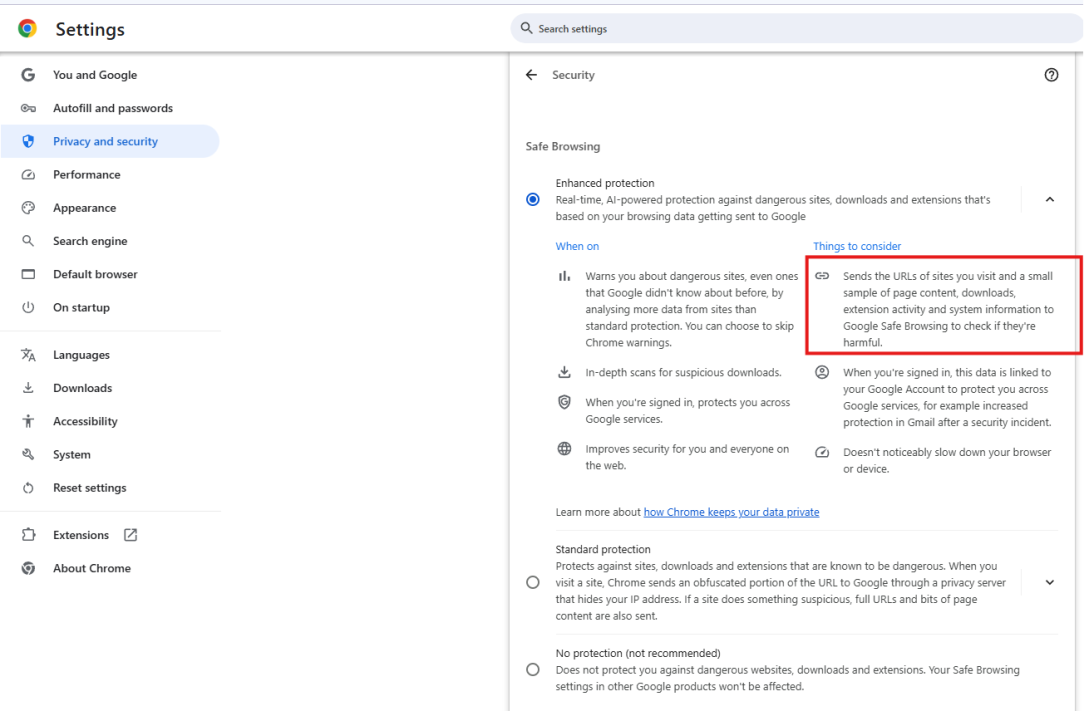
Task: Click the speedometer icon beside Performance
Action: (x=28, y=174)
